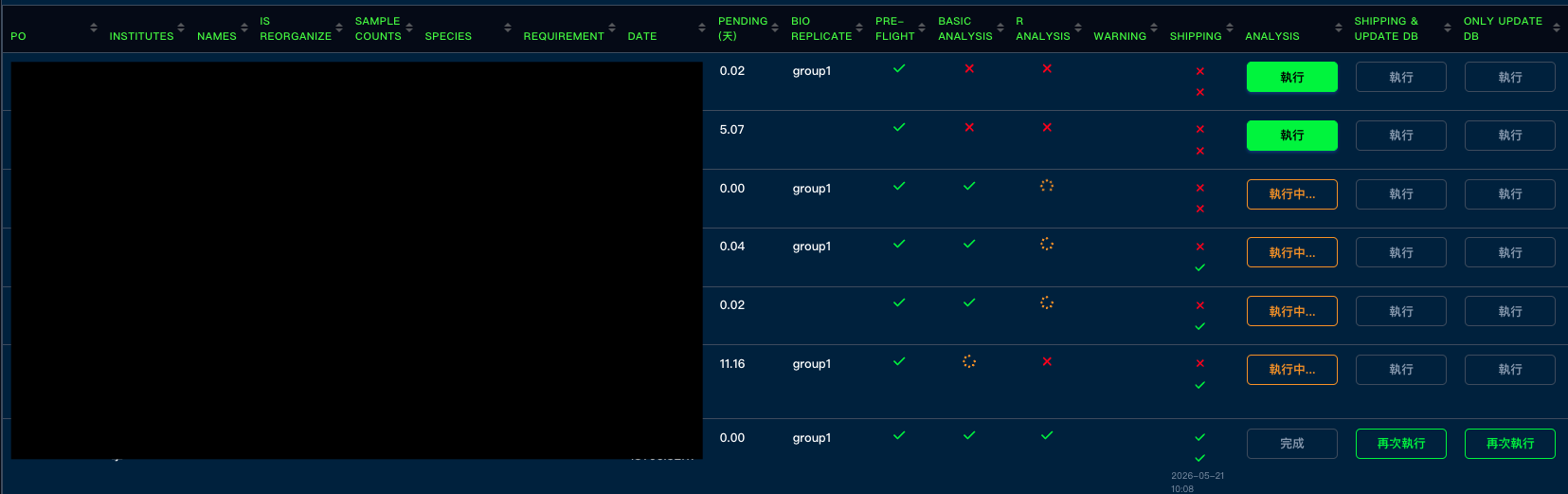Toggle sort on IS REORGANIZE column
Viewport: 1568px width, 494px height.
[339, 27]
